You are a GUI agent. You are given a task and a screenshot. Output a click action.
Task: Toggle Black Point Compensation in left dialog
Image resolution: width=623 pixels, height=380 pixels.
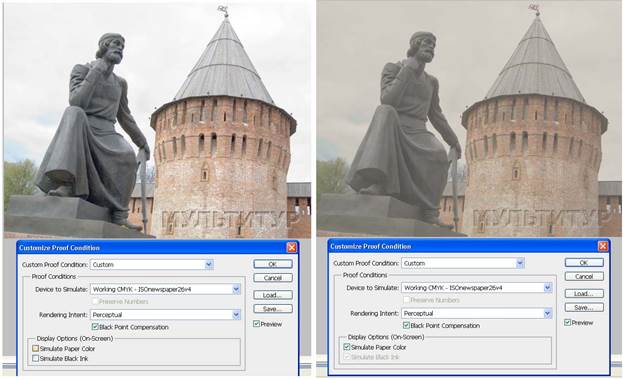pos(95,327)
